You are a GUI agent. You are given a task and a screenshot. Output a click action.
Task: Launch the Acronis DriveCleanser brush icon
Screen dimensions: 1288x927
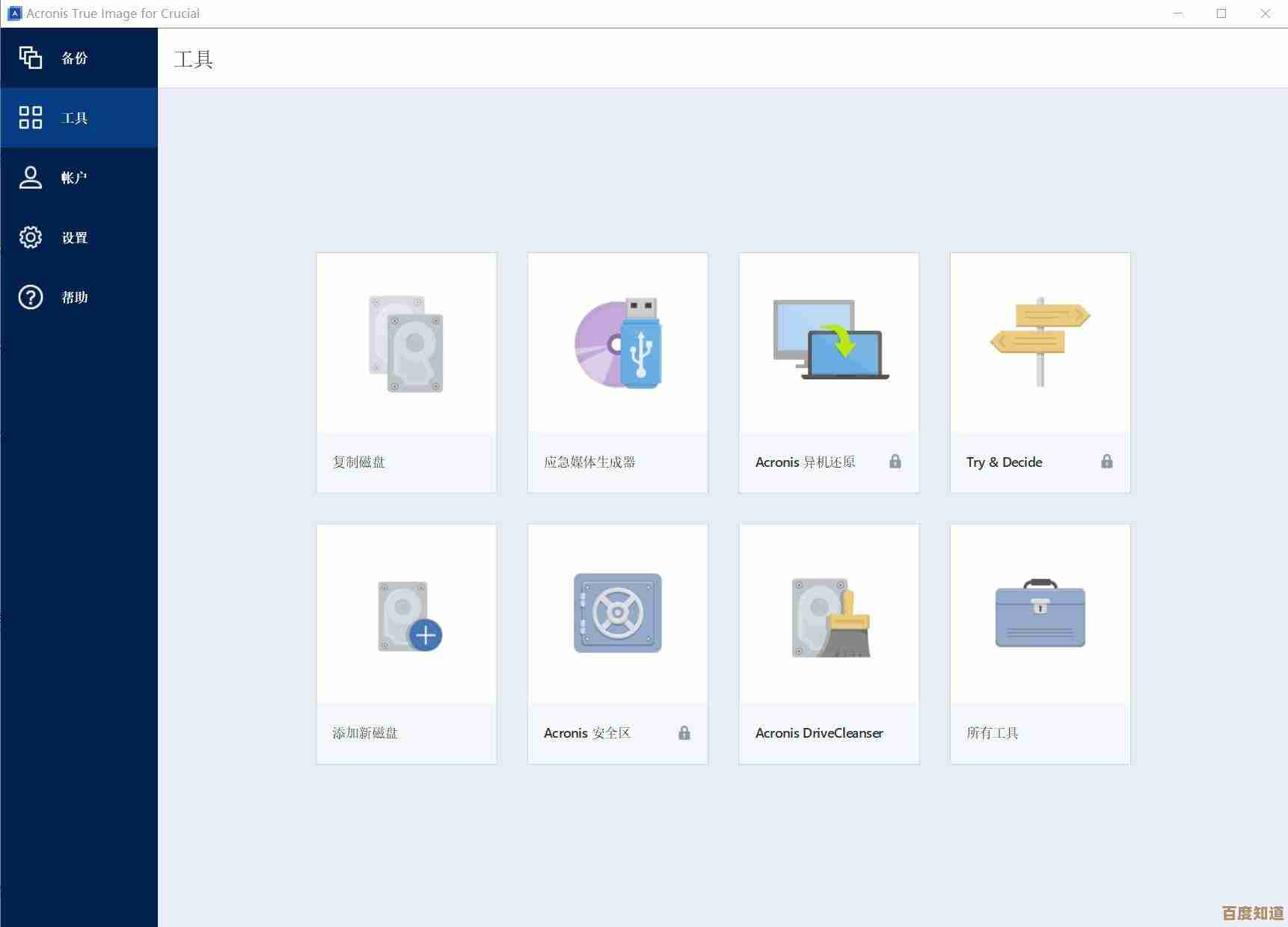click(x=830, y=617)
